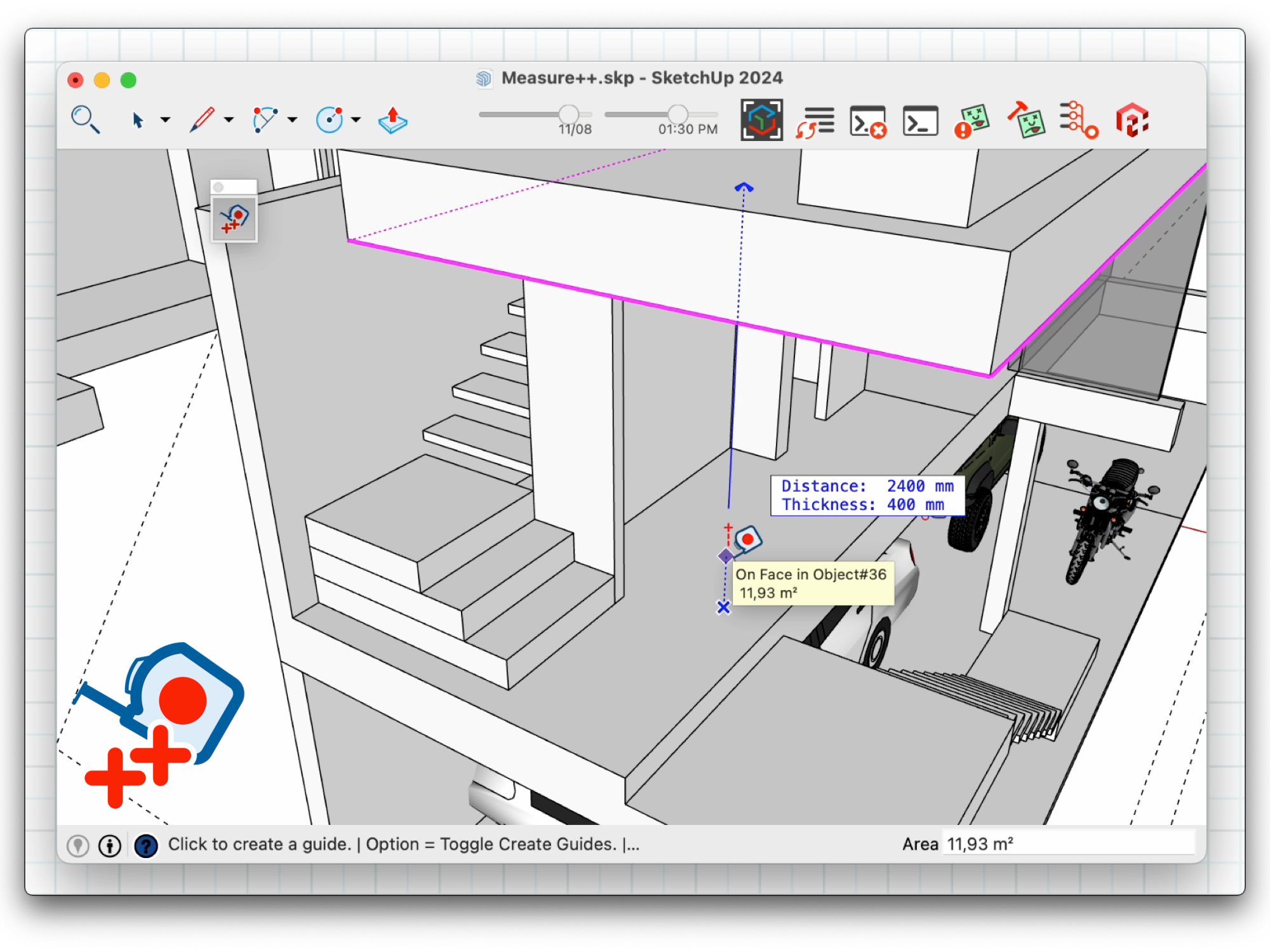Screen dimensions: 1270x952
Task: Toggle the model credits info status icon
Action: (x=110, y=845)
